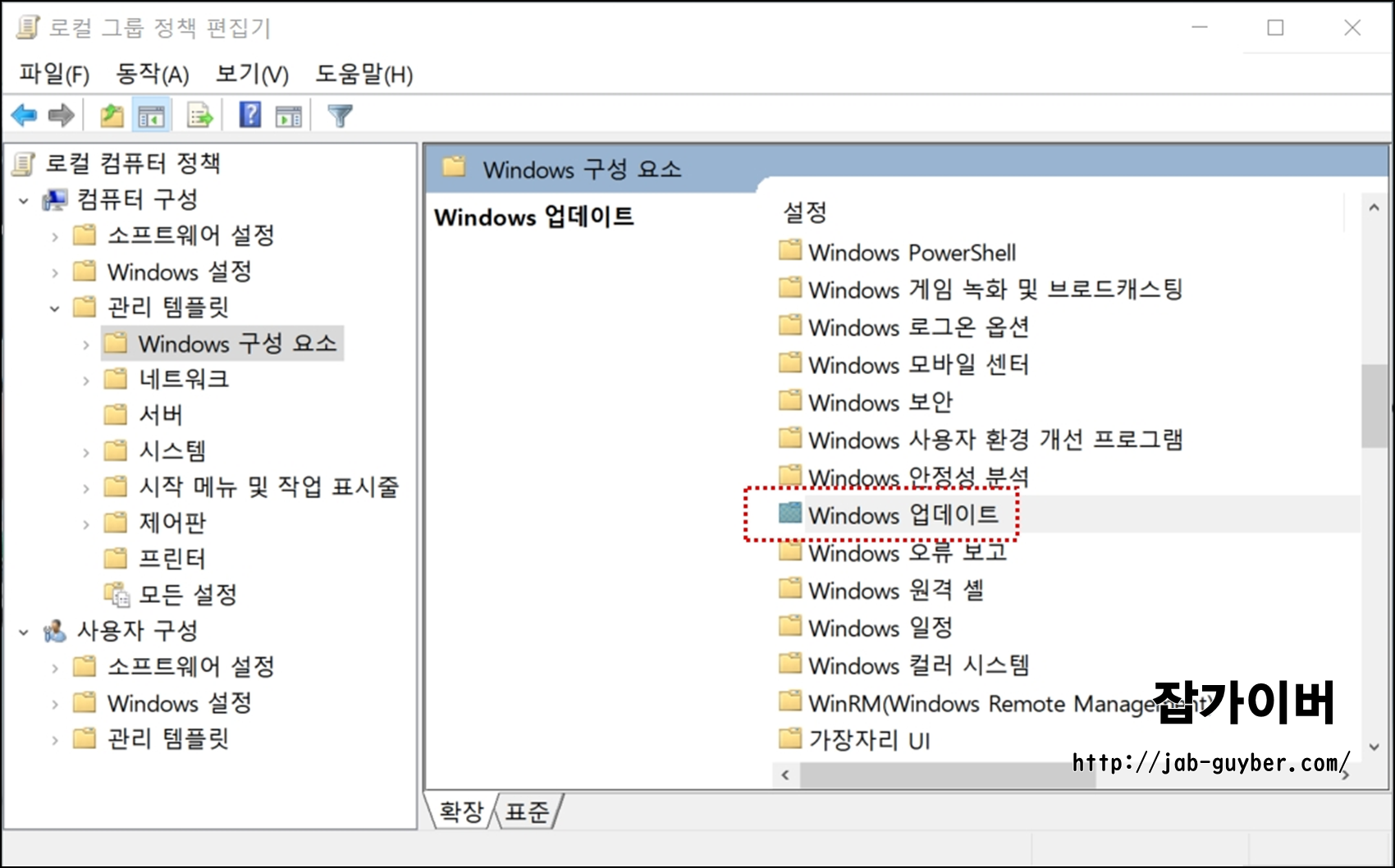Toggle the Show/Hide action pane icon

tap(289, 116)
